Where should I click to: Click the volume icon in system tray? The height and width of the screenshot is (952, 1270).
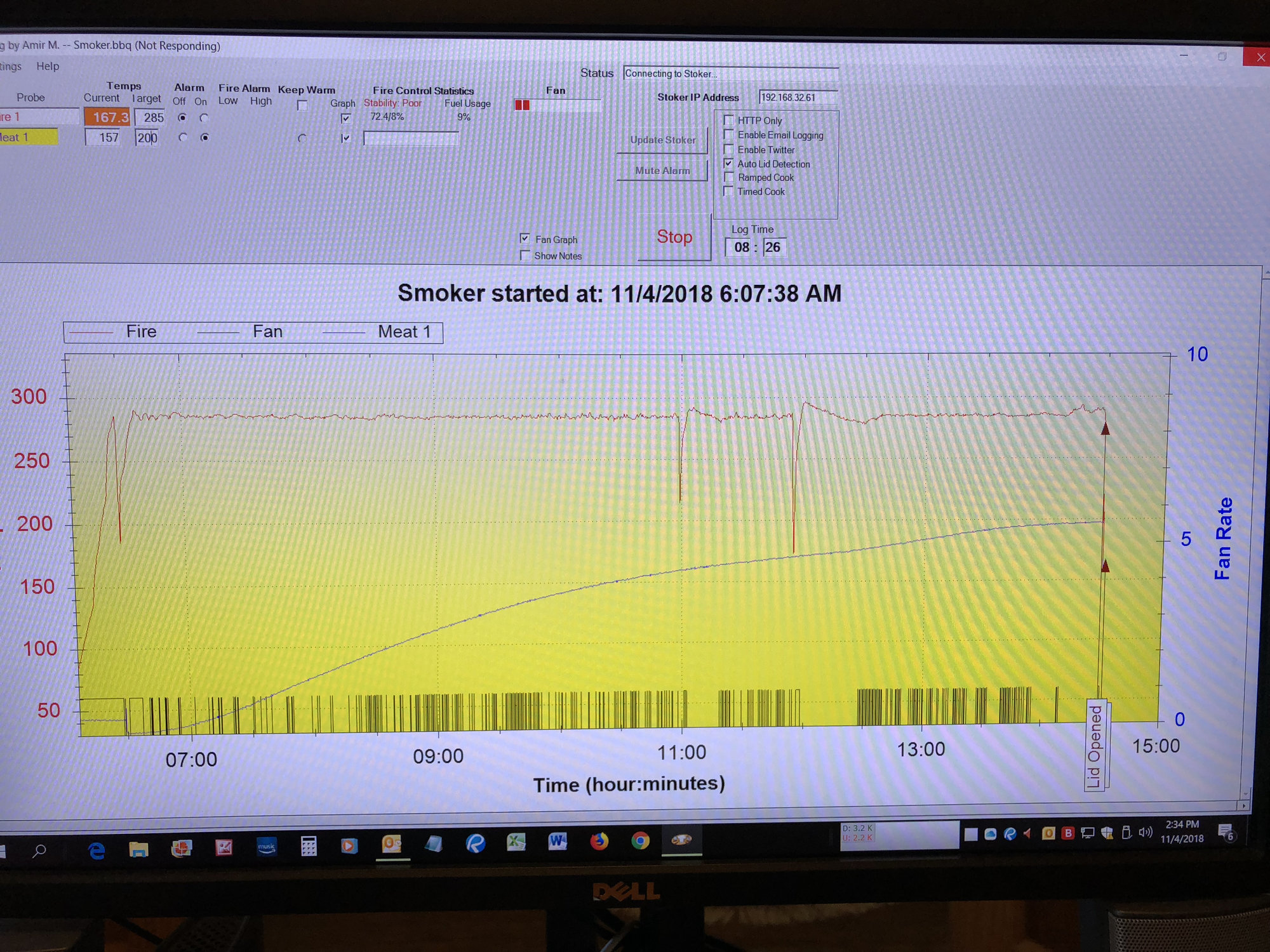[1145, 832]
